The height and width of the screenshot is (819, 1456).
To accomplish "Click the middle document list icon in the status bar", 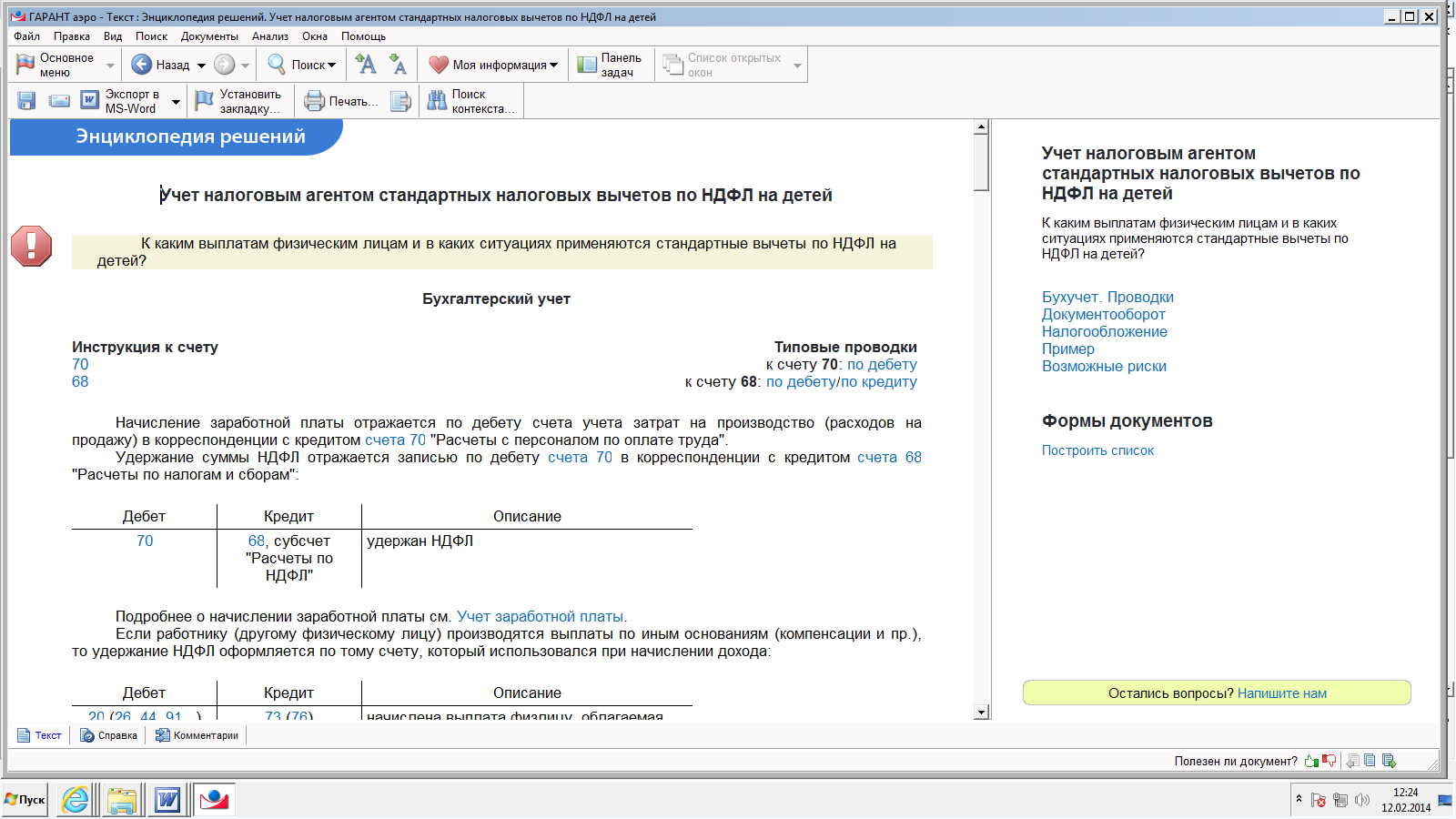I will tap(1370, 761).
